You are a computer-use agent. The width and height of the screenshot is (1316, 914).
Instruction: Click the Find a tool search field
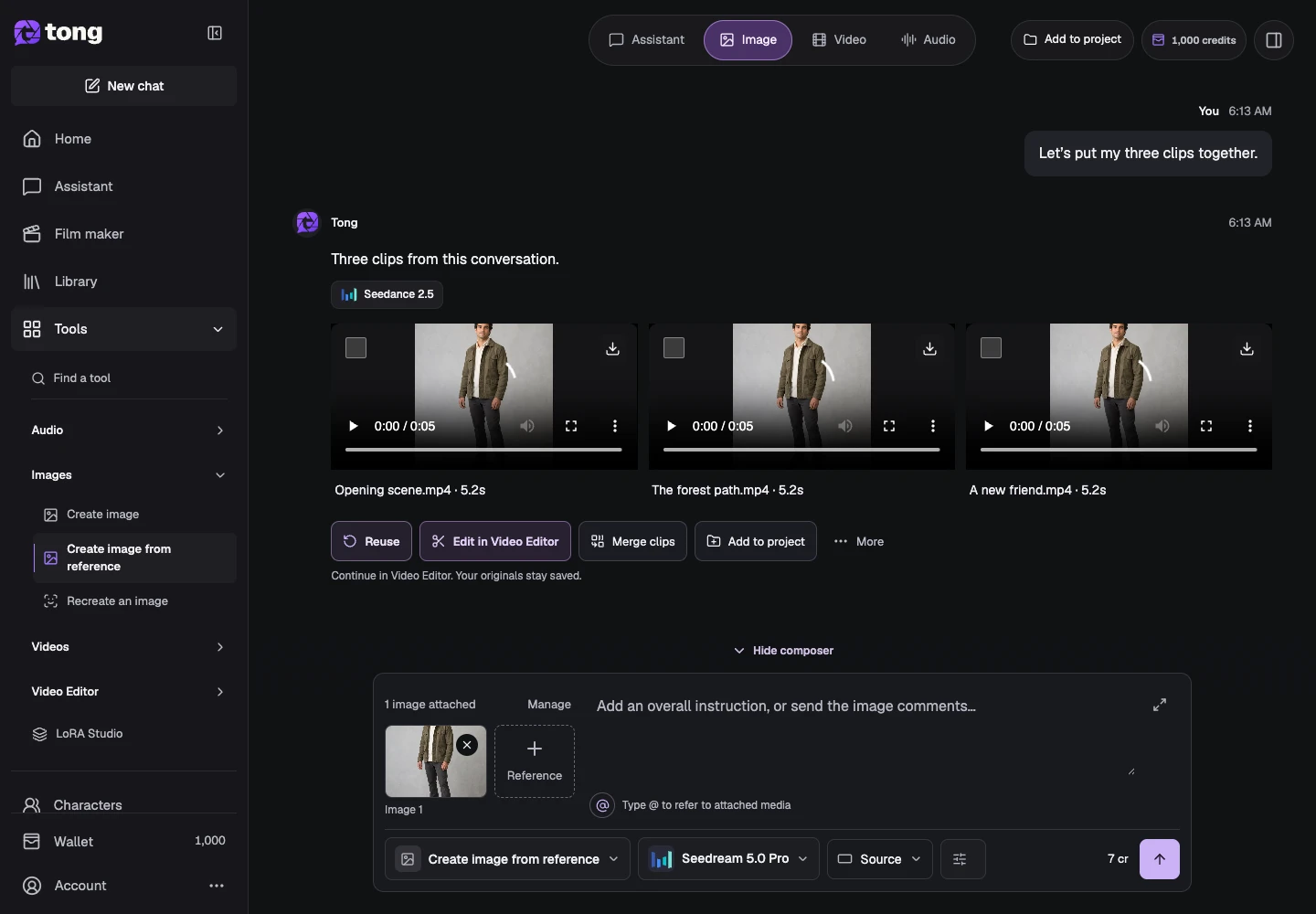point(129,378)
